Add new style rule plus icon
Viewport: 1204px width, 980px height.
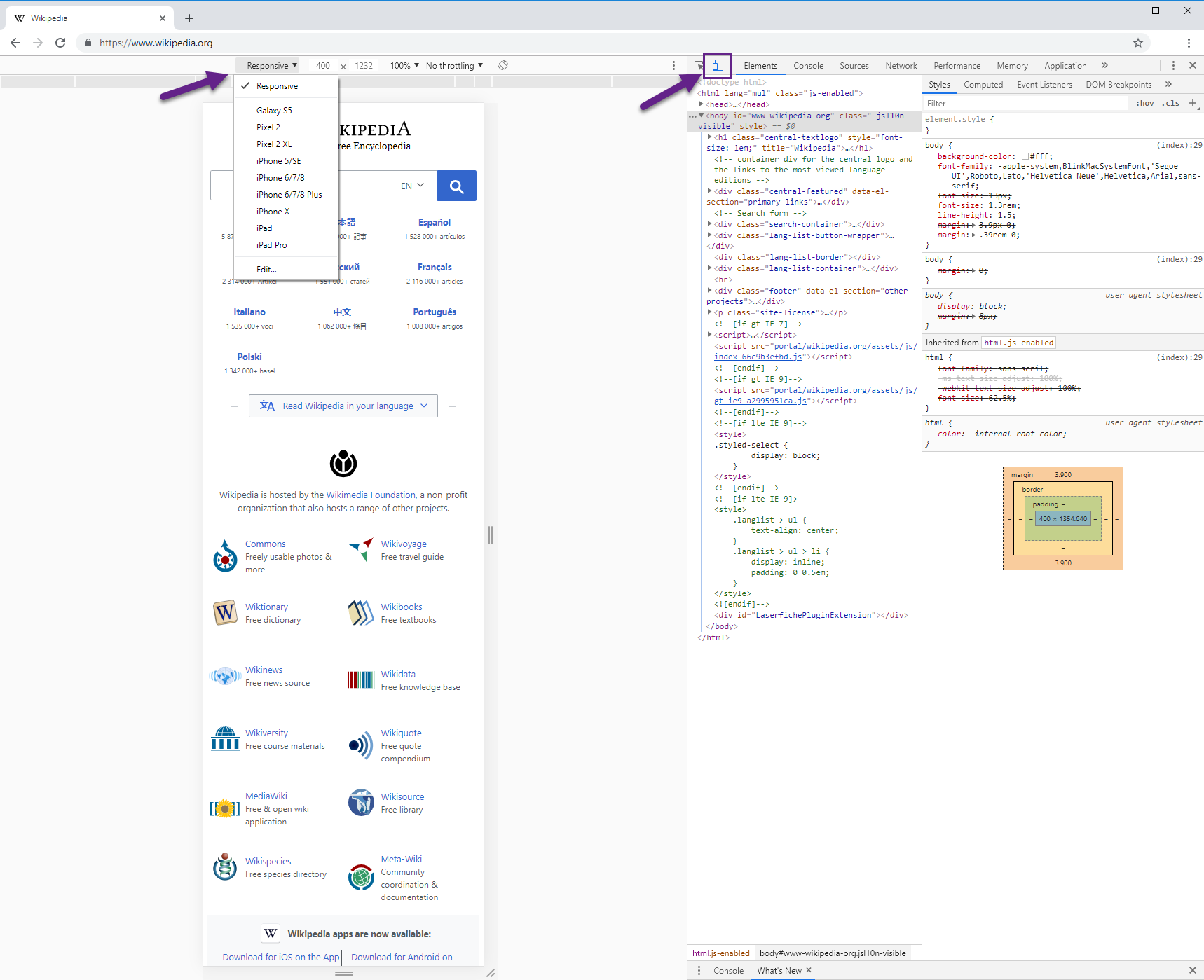pyautogui.click(x=1193, y=103)
